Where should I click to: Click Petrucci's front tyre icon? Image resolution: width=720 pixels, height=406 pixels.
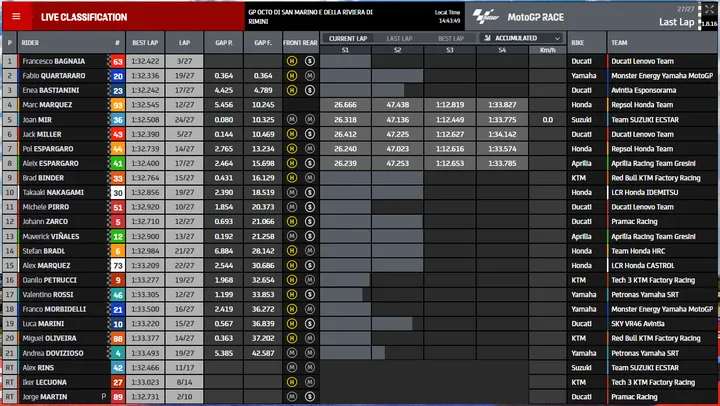292,280
